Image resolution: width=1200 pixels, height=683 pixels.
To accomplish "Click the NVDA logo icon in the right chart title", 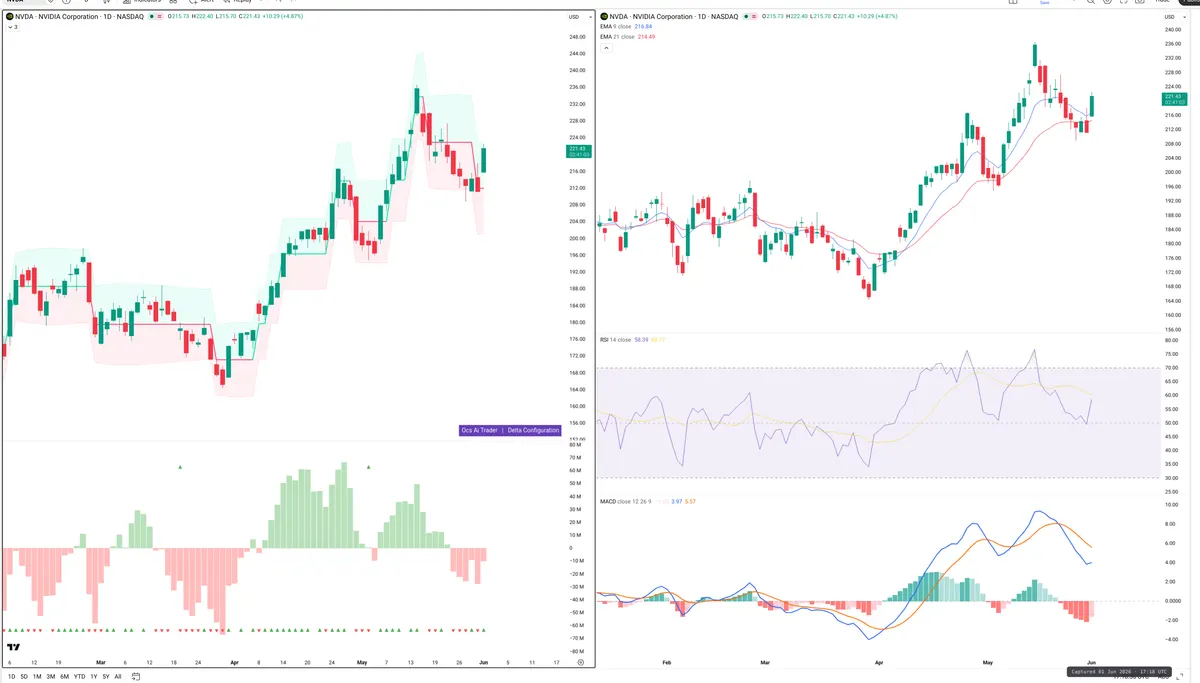I will point(604,17).
